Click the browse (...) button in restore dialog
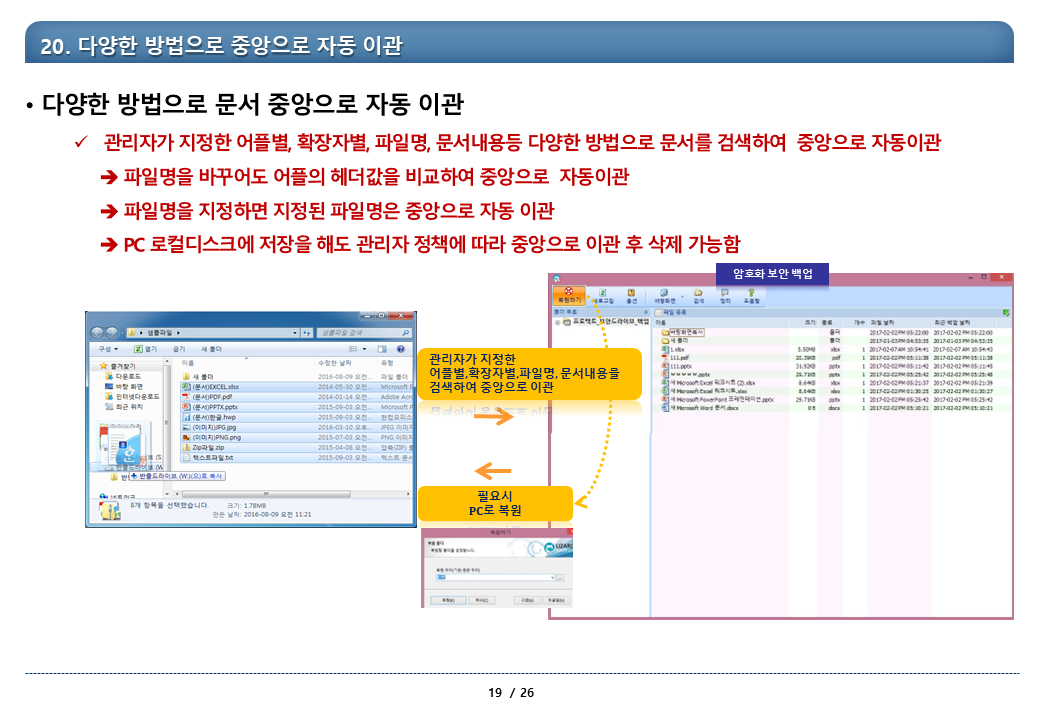 (561, 577)
